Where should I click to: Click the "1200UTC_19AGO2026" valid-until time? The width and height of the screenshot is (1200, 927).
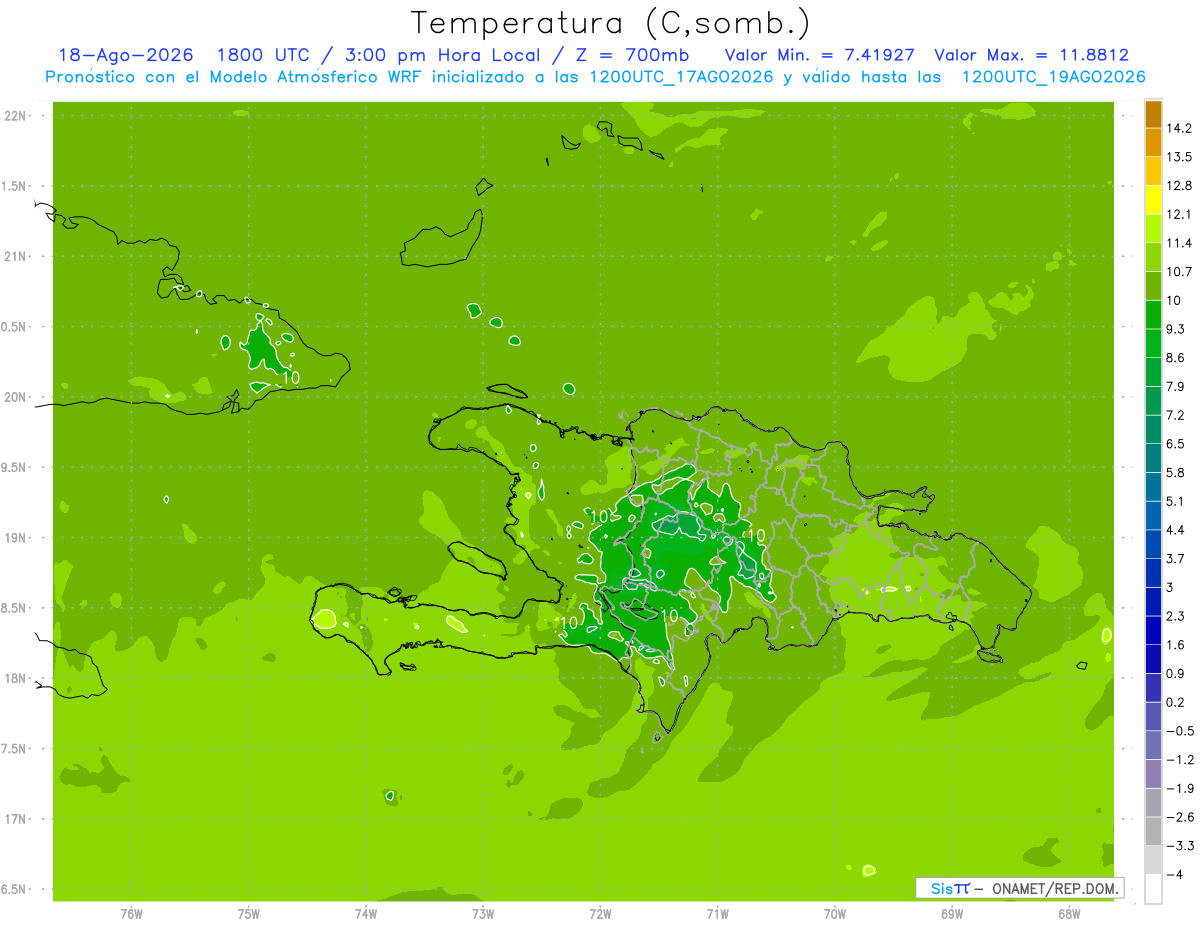[x=1053, y=77]
